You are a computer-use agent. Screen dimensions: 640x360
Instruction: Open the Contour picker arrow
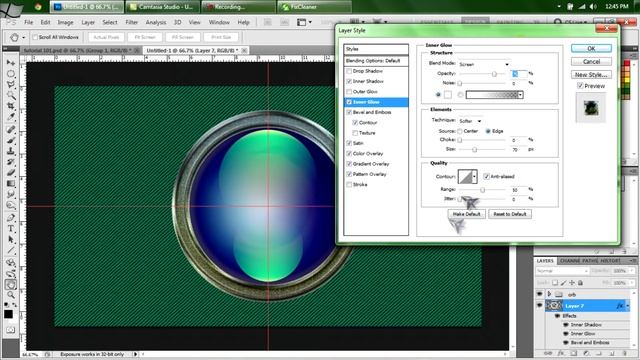click(x=474, y=177)
